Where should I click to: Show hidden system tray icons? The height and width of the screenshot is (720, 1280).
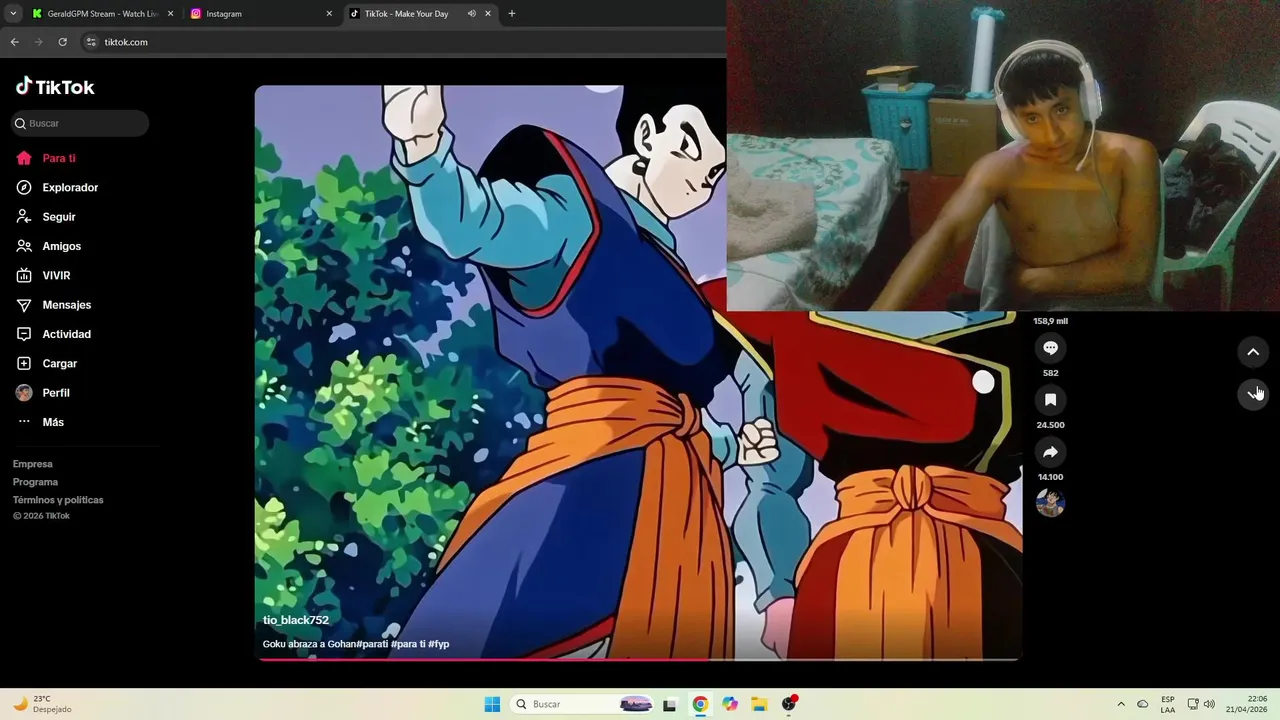1121,704
